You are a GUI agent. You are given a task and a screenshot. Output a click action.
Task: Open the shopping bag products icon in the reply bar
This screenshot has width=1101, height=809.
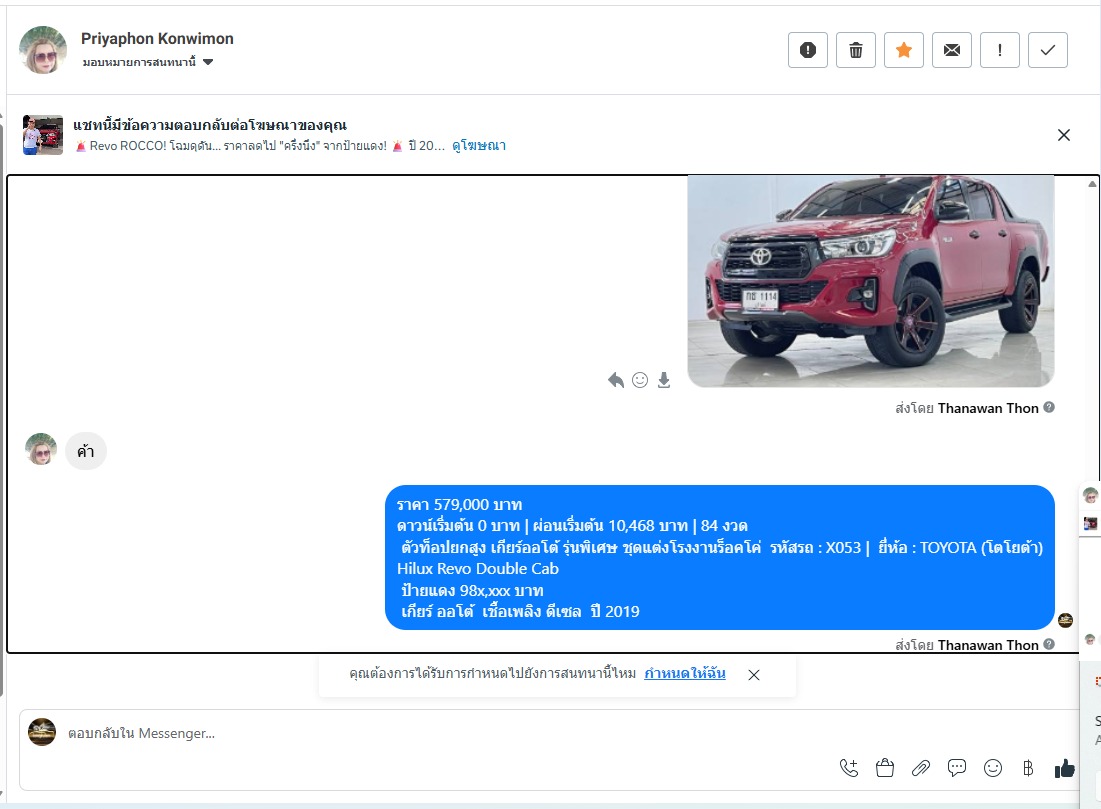point(885,768)
